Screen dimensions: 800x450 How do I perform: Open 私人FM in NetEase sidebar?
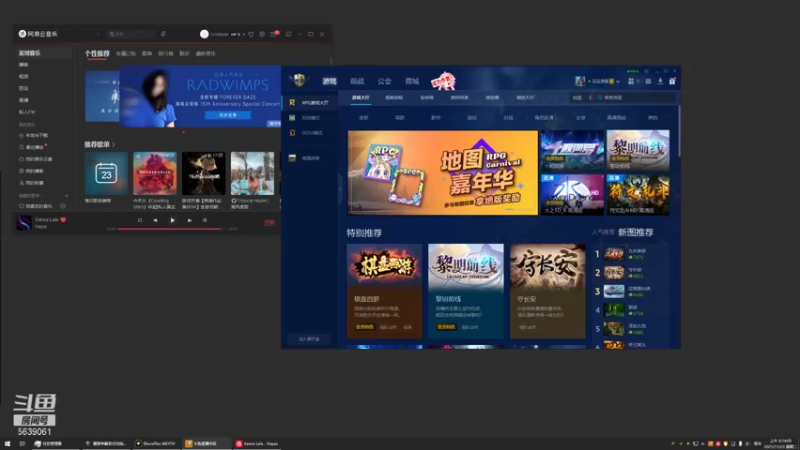tap(27, 112)
